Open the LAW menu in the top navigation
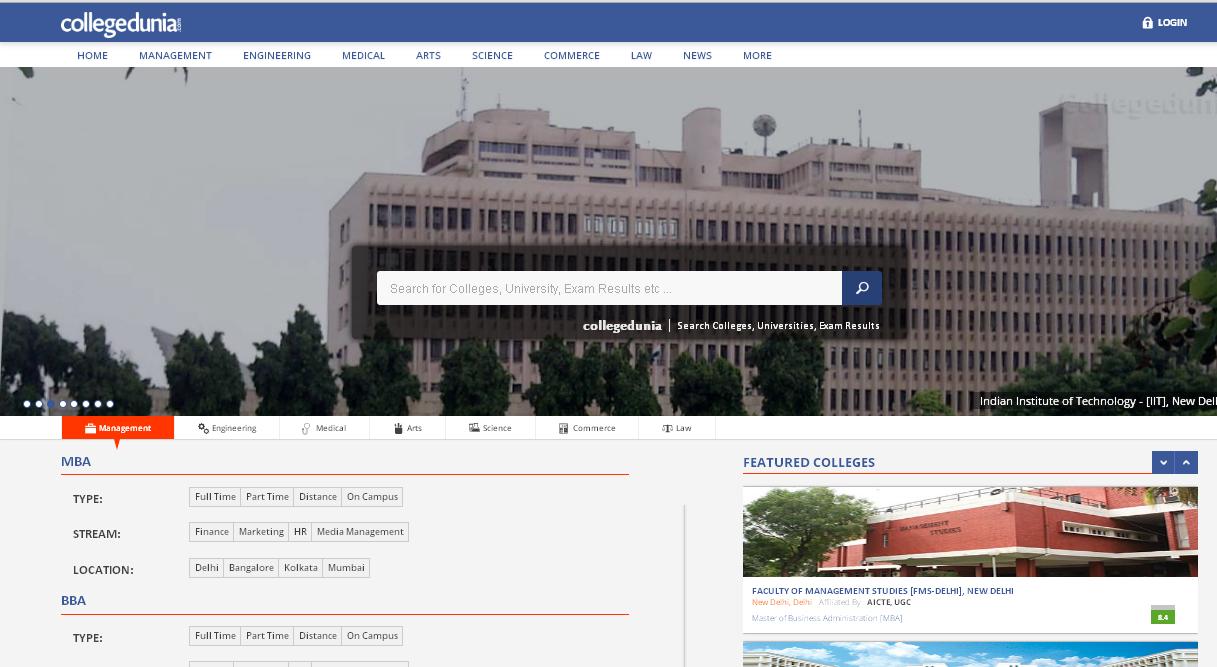The width and height of the screenshot is (1217, 667). (x=641, y=55)
